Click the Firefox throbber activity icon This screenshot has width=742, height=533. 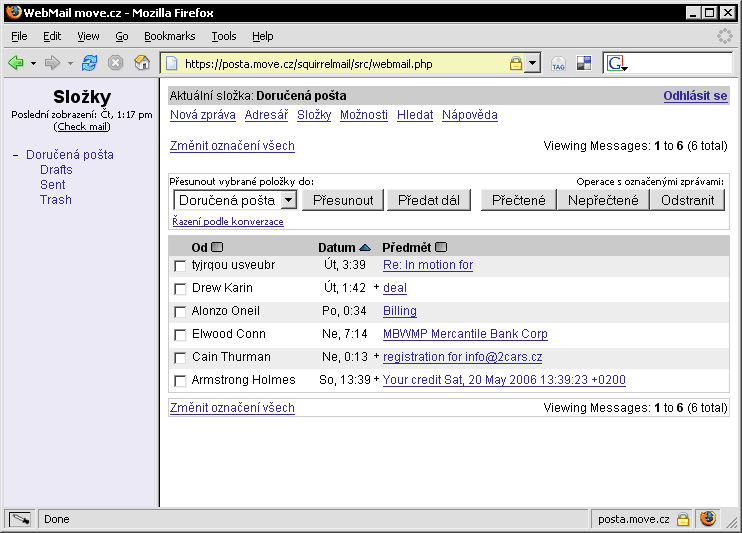coord(724,36)
